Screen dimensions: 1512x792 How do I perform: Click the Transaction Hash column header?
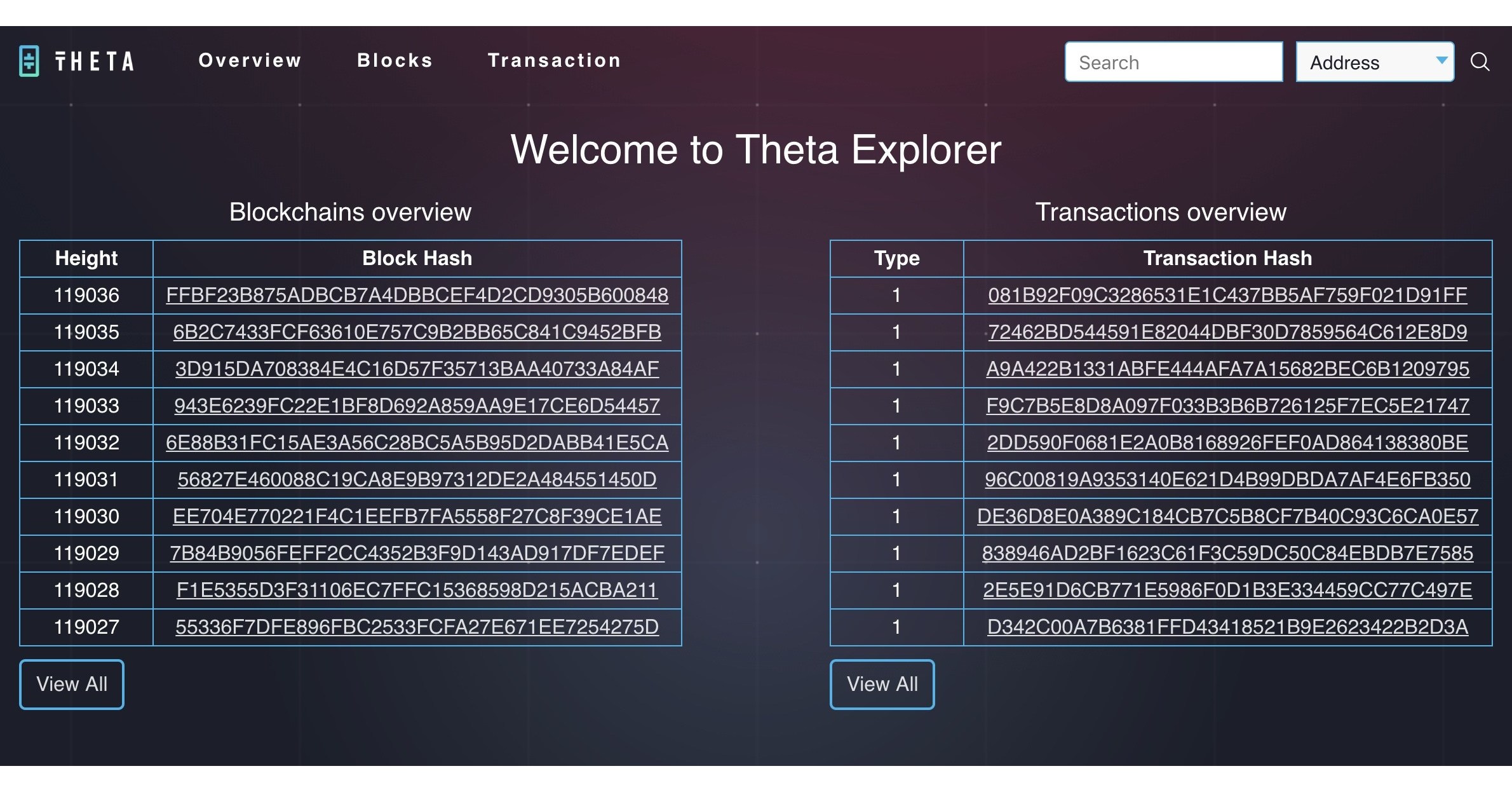coord(1227,258)
